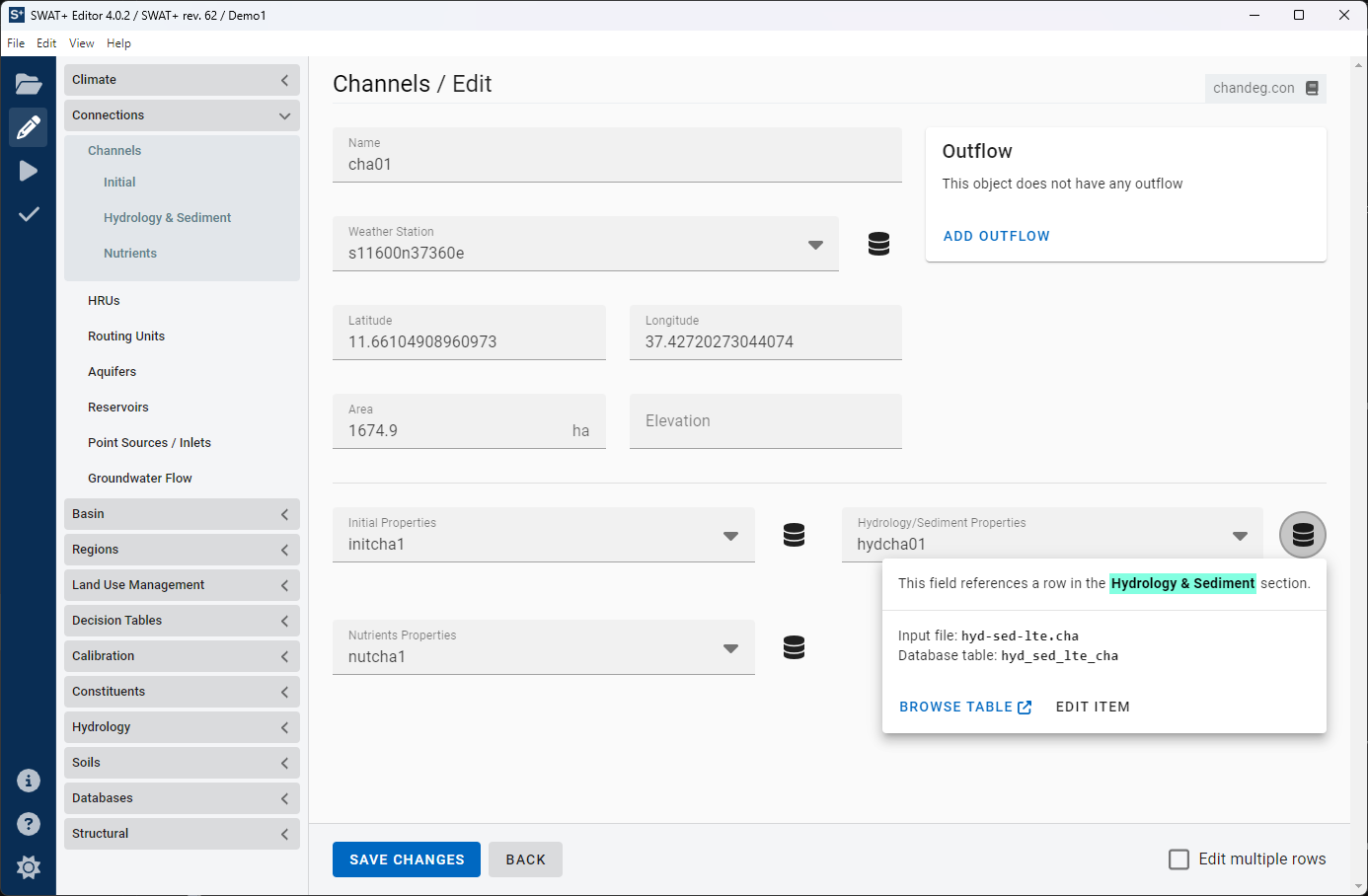The width and height of the screenshot is (1368, 896).
Task: Click the database icon beside Nutrients Properties
Action: (795, 647)
